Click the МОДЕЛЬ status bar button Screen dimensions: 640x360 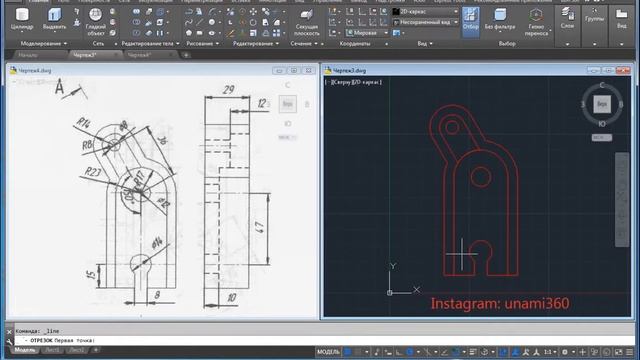(x=328, y=352)
